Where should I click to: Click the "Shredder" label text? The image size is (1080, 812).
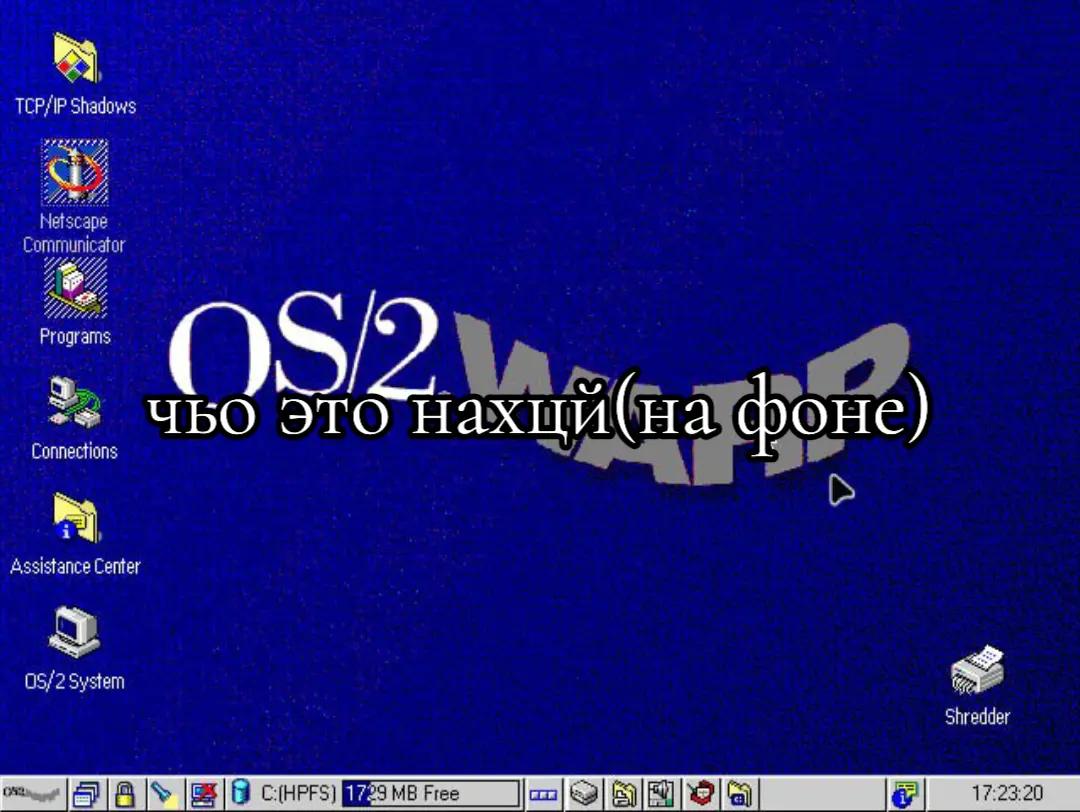tap(977, 717)
